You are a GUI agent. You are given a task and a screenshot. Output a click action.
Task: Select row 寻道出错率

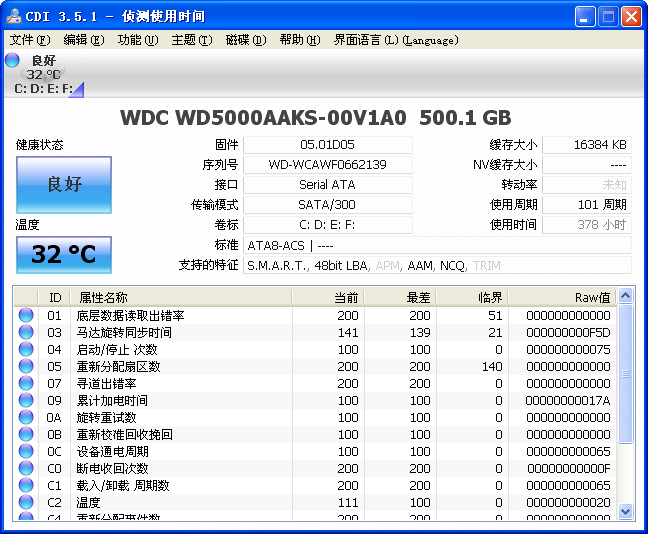[315, 383]
